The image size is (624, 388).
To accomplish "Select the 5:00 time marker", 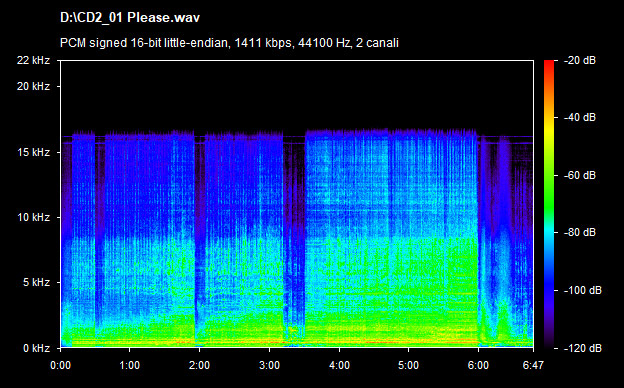I will (x=408, y=365).
